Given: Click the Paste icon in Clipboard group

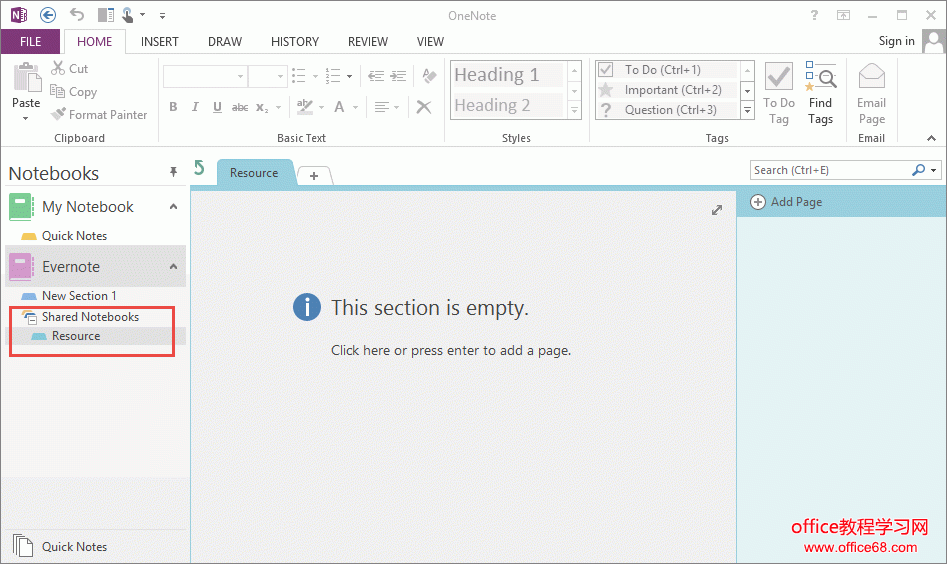Looking at the screenshot, I should click(x=26, y=80).
